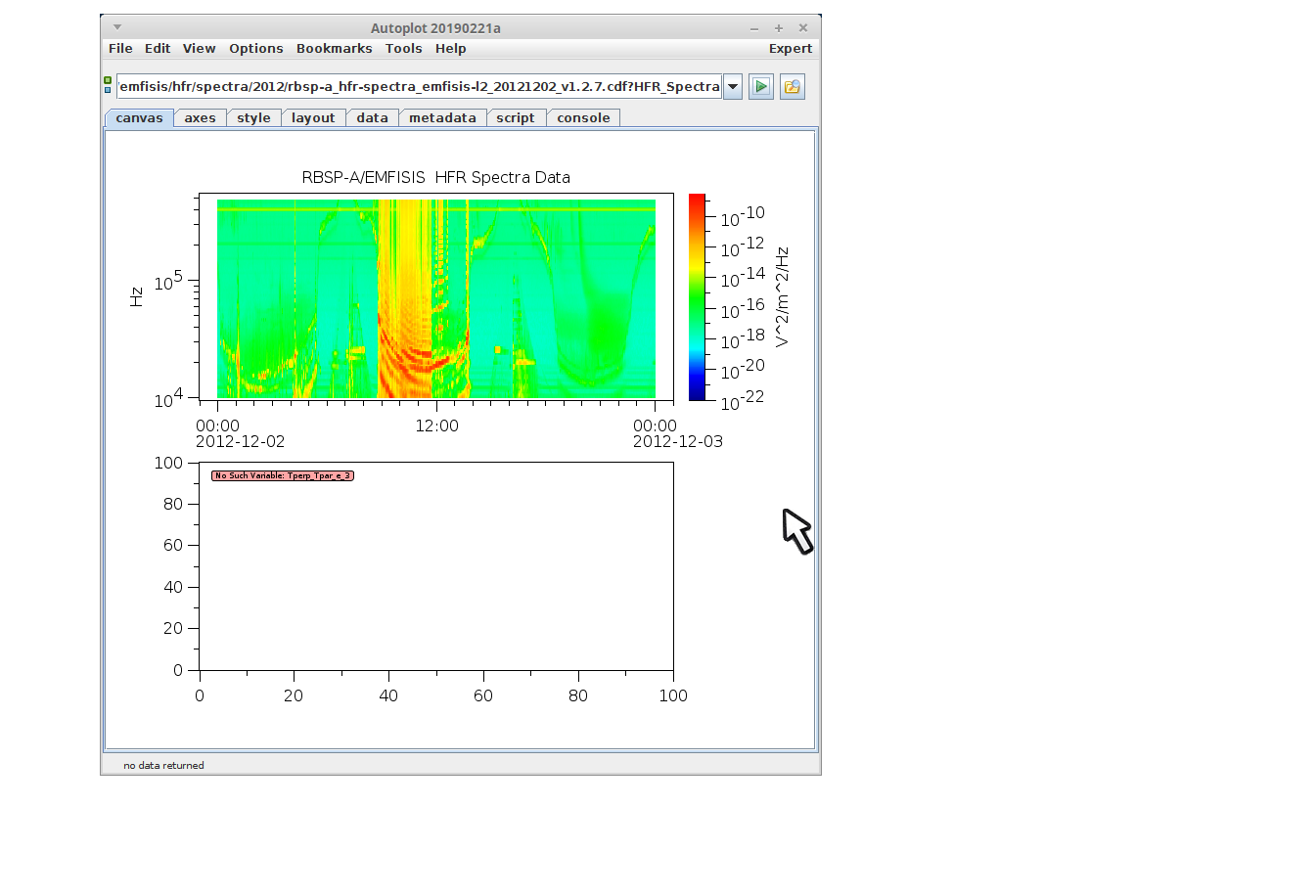Close the Autoplot window
Screen dimensions: 1316x896
click(803, 28)
